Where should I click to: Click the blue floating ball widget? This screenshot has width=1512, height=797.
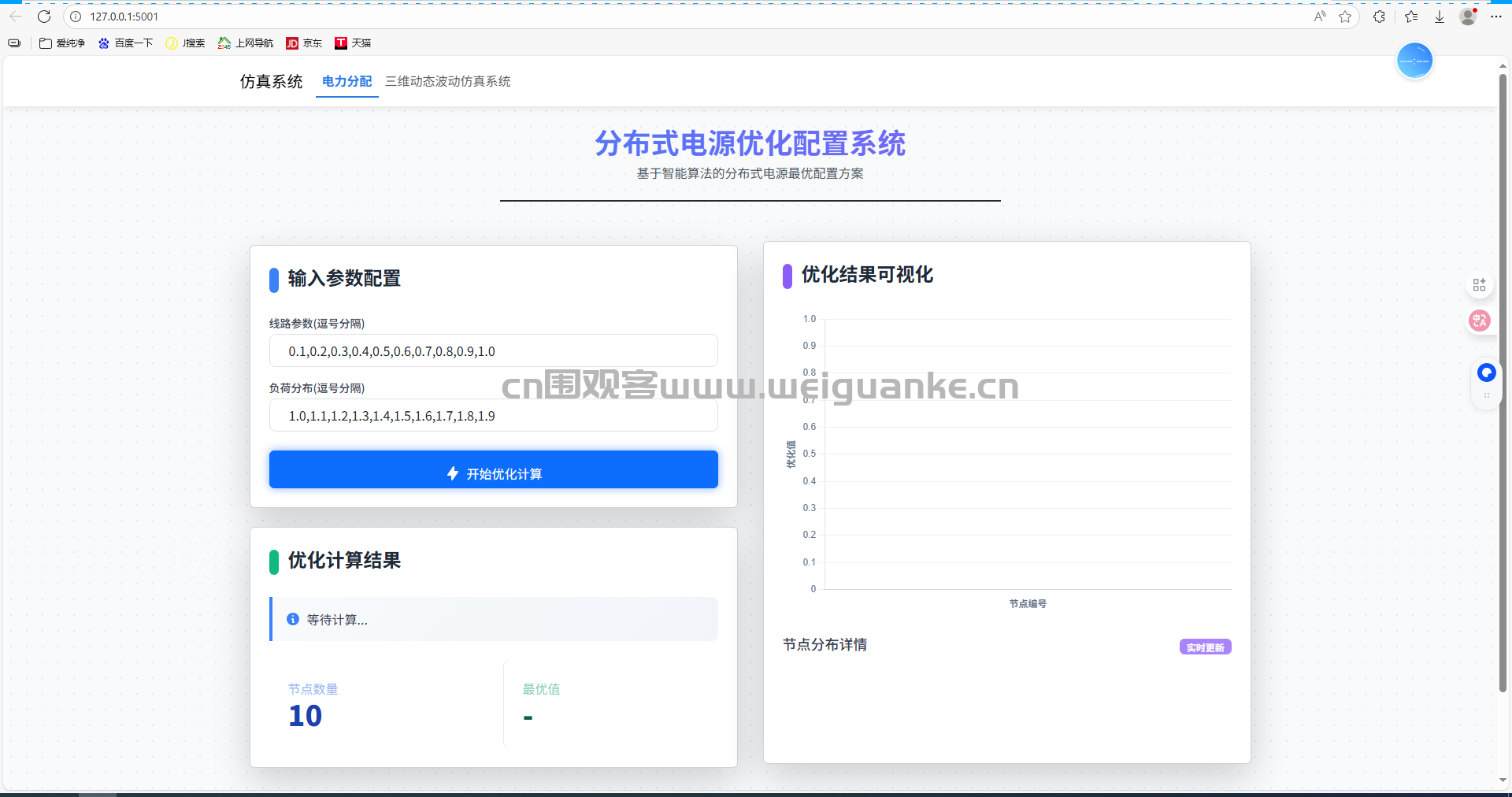pos(1414,61)
